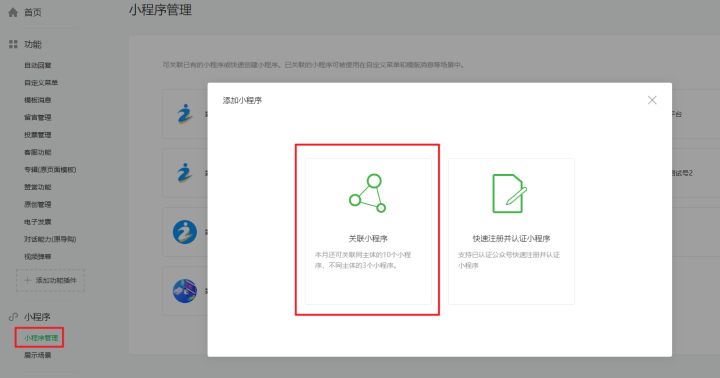Close the 添加小程序 dialog with X

tap(652, 100)
